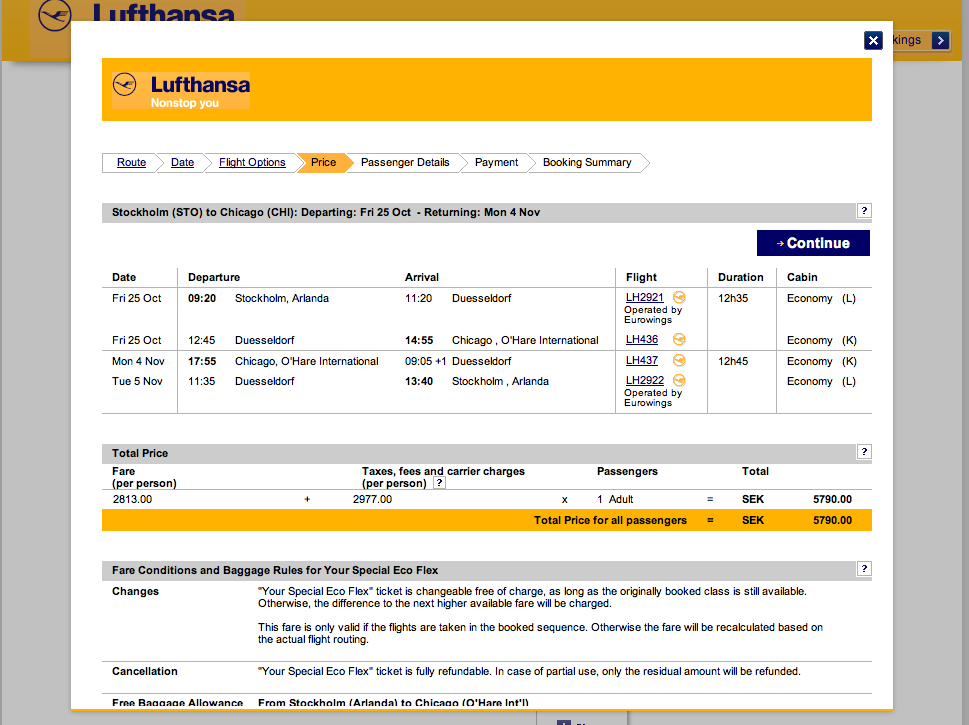
Task: Select the Payment step in breadcrumb
Action: tap(496, 163)
